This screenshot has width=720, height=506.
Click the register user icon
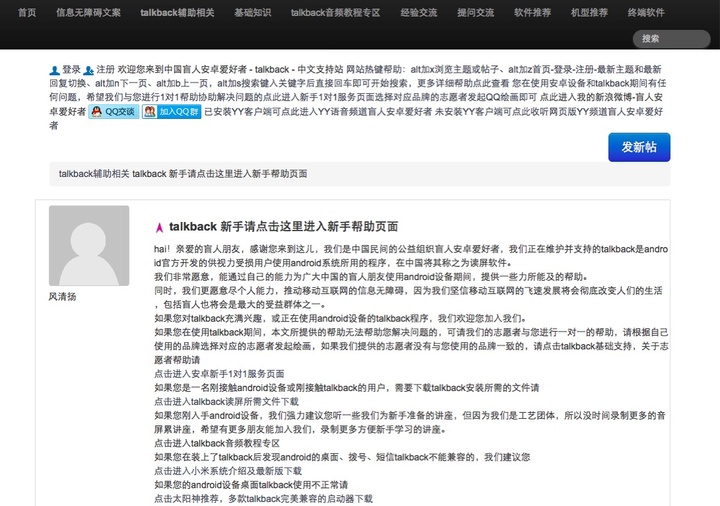click(89, 70)
